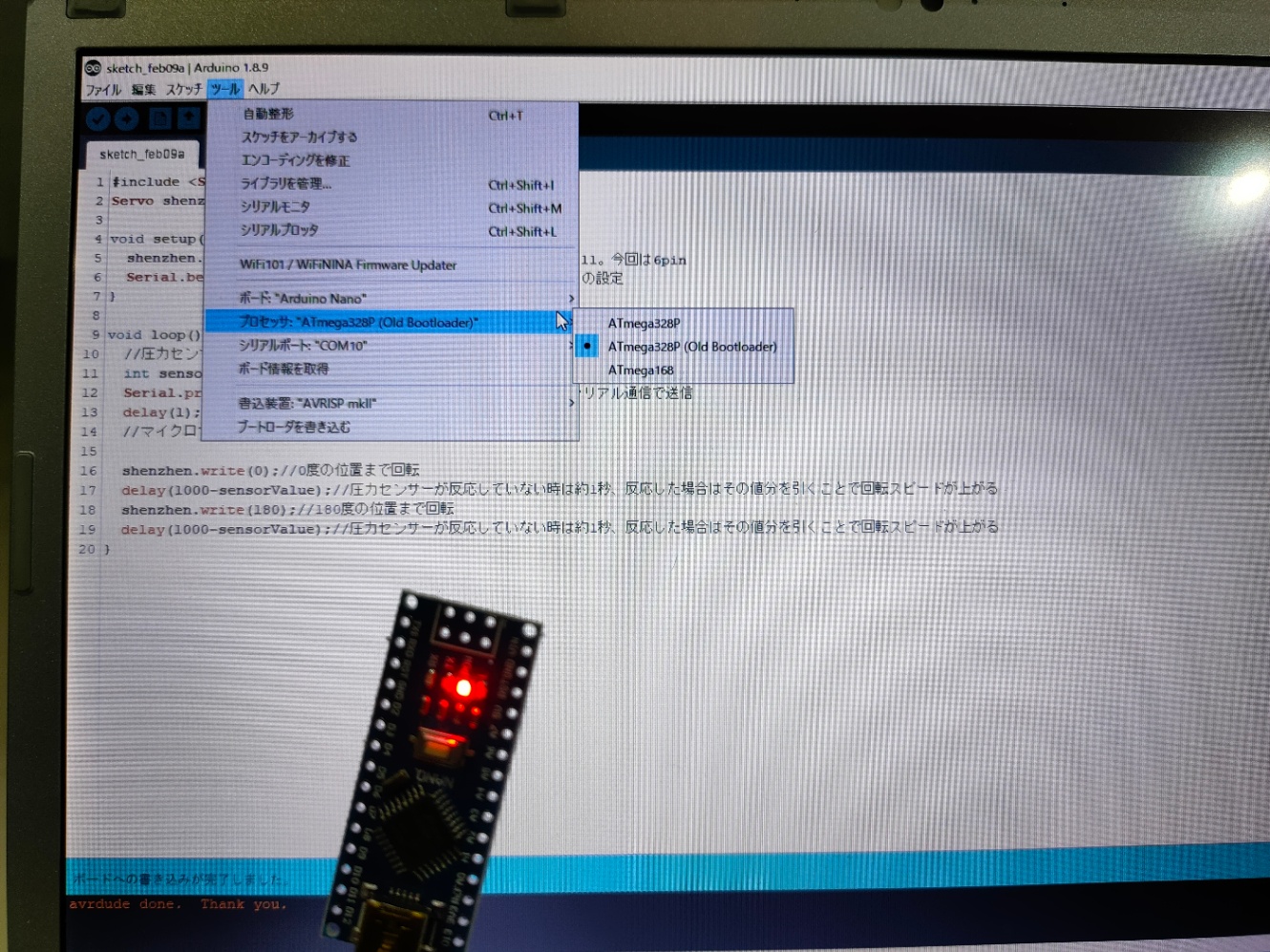This screenshot has height=952, width=1270.
Task: Click the first delay(1000-sensorValue) line 17
Action: [560, 490]
